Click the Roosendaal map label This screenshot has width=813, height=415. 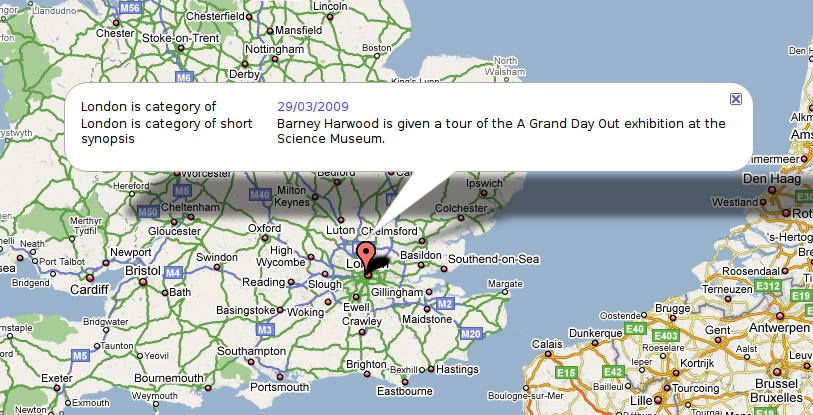(751, 272)
